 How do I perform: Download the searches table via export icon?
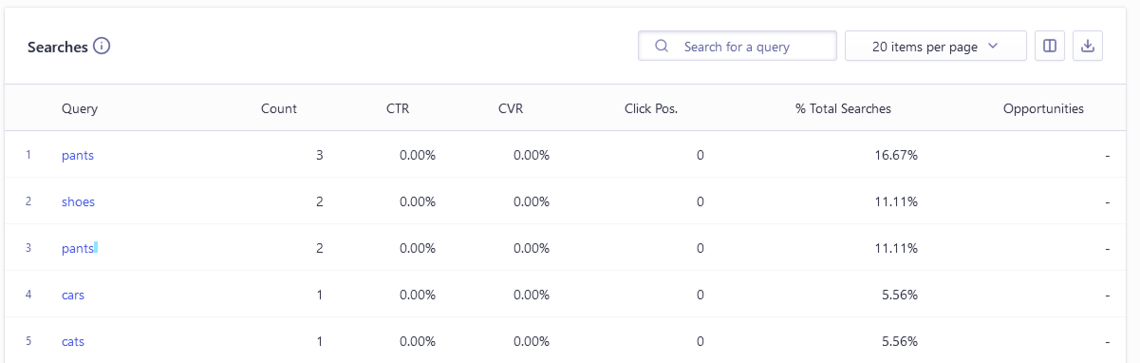[1088, 46]
